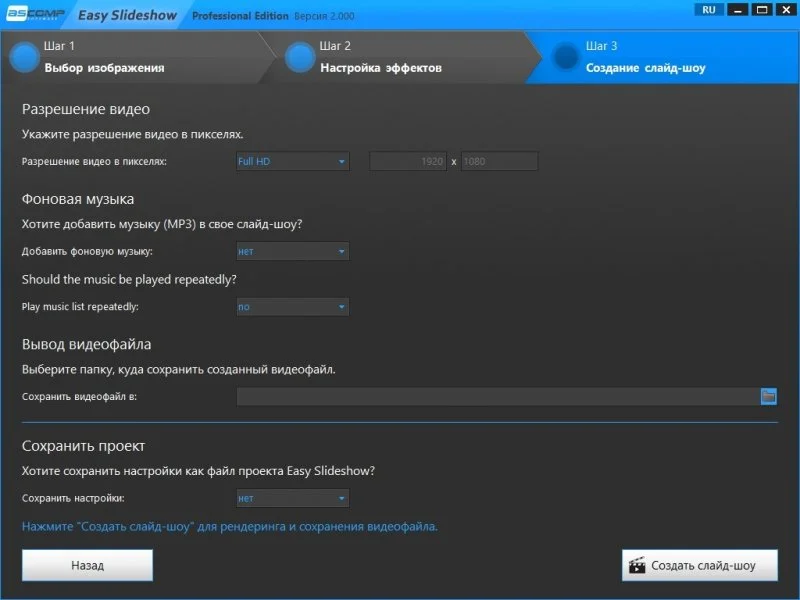The width and height of the screenshot is (800, 600).
Task: Open the folder browse icon for video output
Action: click(x=768, y=396)
